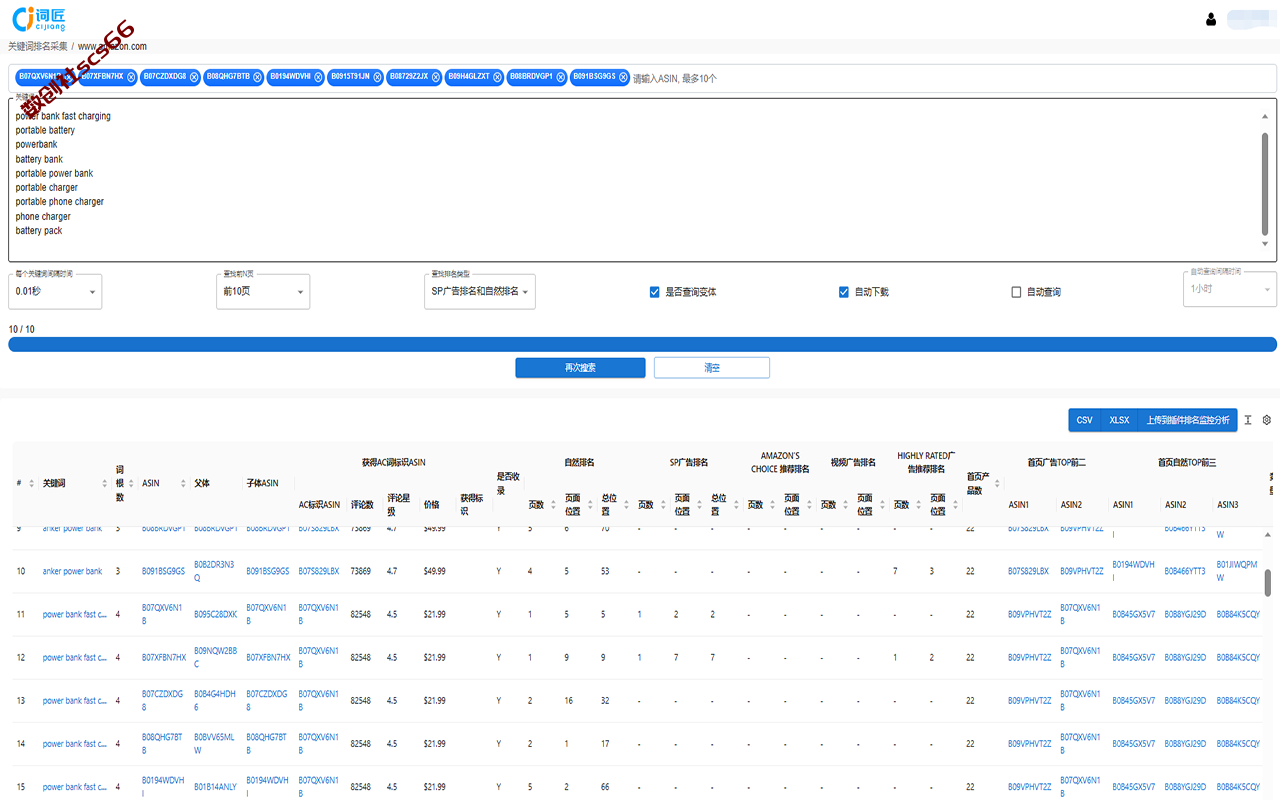Image resolution: width=1280 pixels, height=800 pixels.
Task: Sort by ASIN column
Action: point(183,484)
